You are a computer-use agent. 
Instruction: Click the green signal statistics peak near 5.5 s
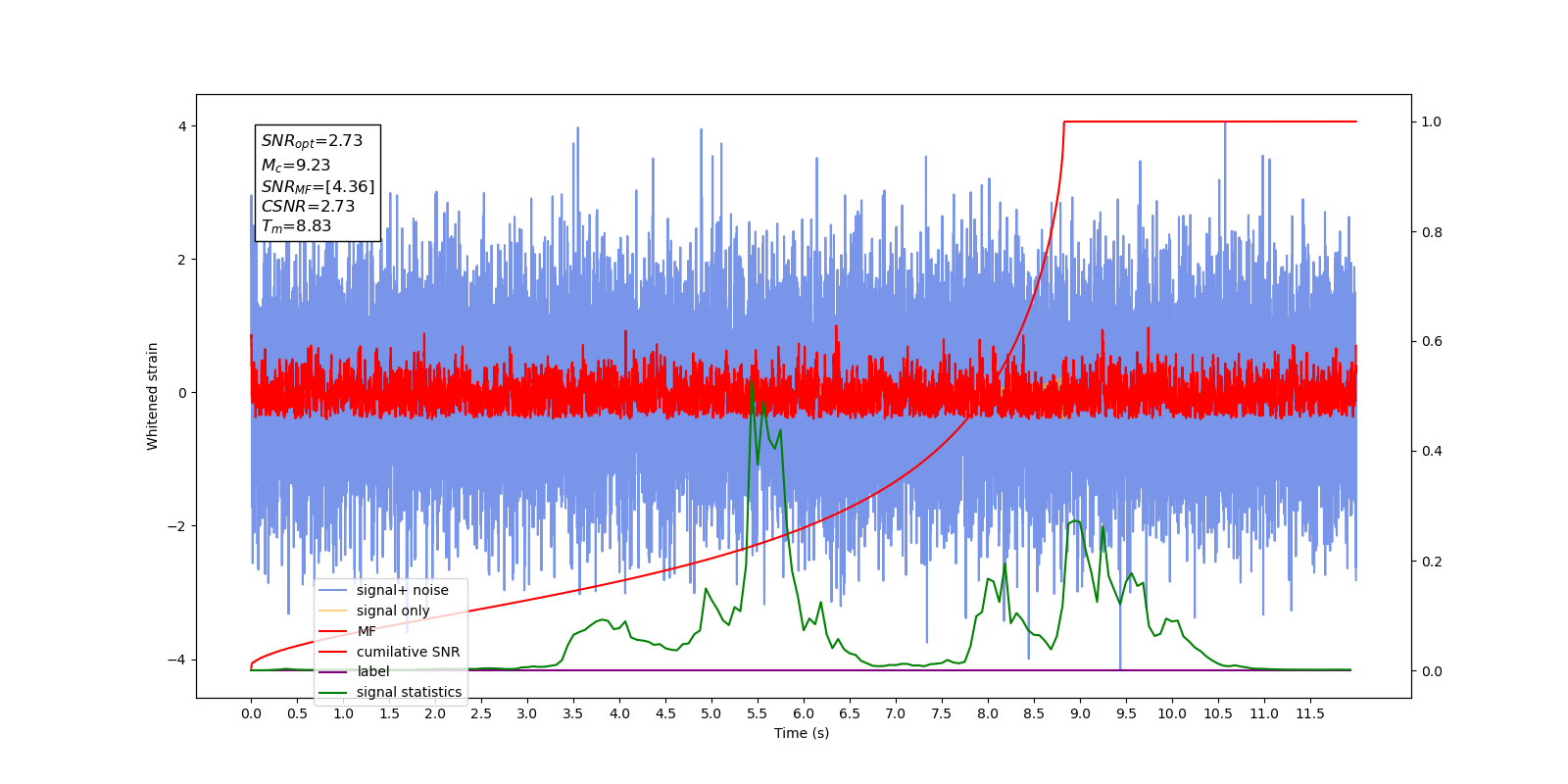[752, 382]
